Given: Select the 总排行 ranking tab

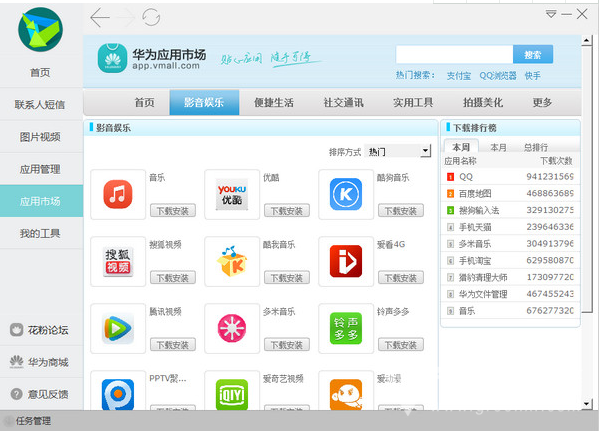Looking at the screenshot, I should pos(536,147).
